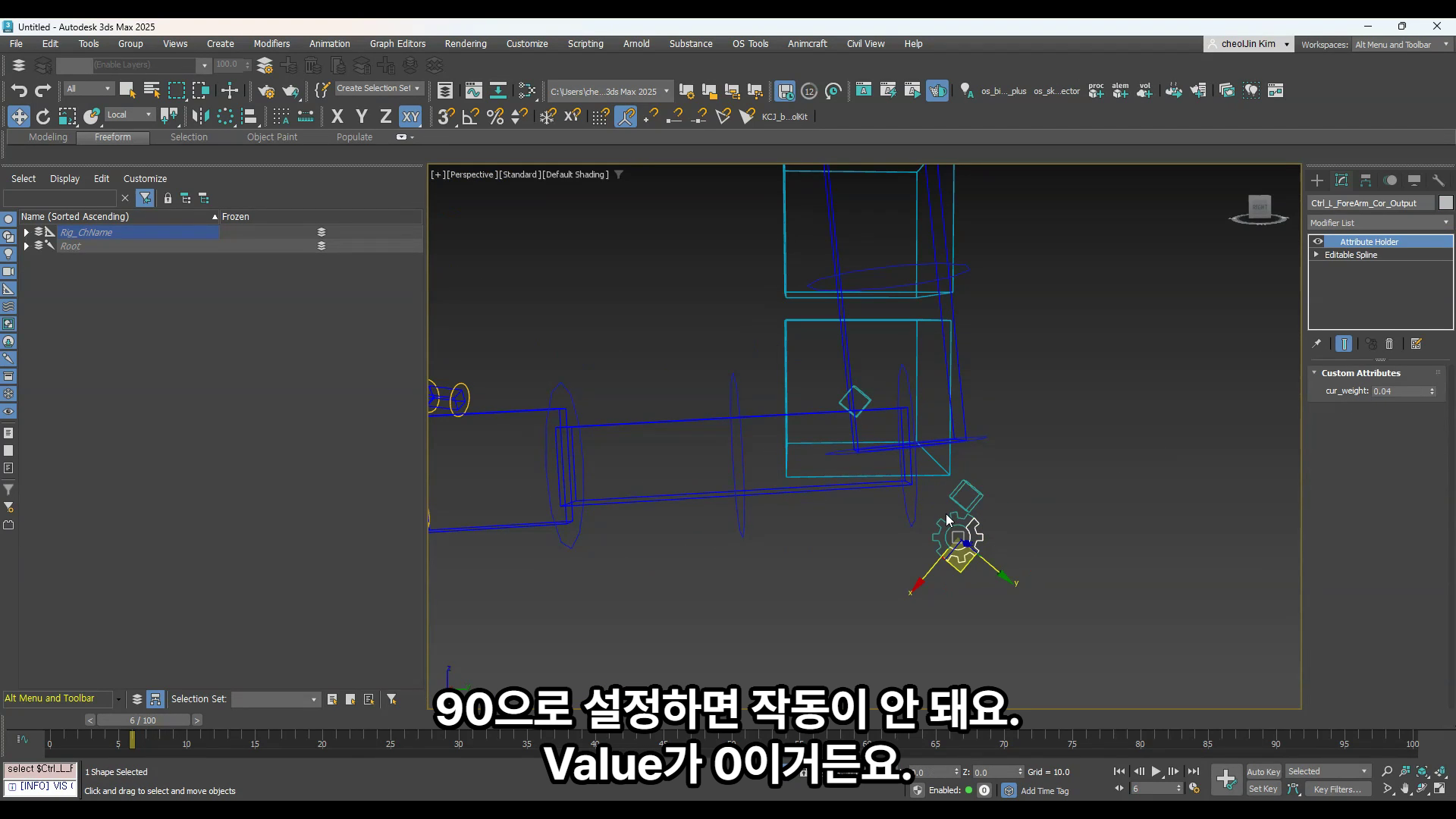Viewport: 1456px width, 819px height.
Task: Open the Graph Editors menu
Action: click(x=397, y=44)
